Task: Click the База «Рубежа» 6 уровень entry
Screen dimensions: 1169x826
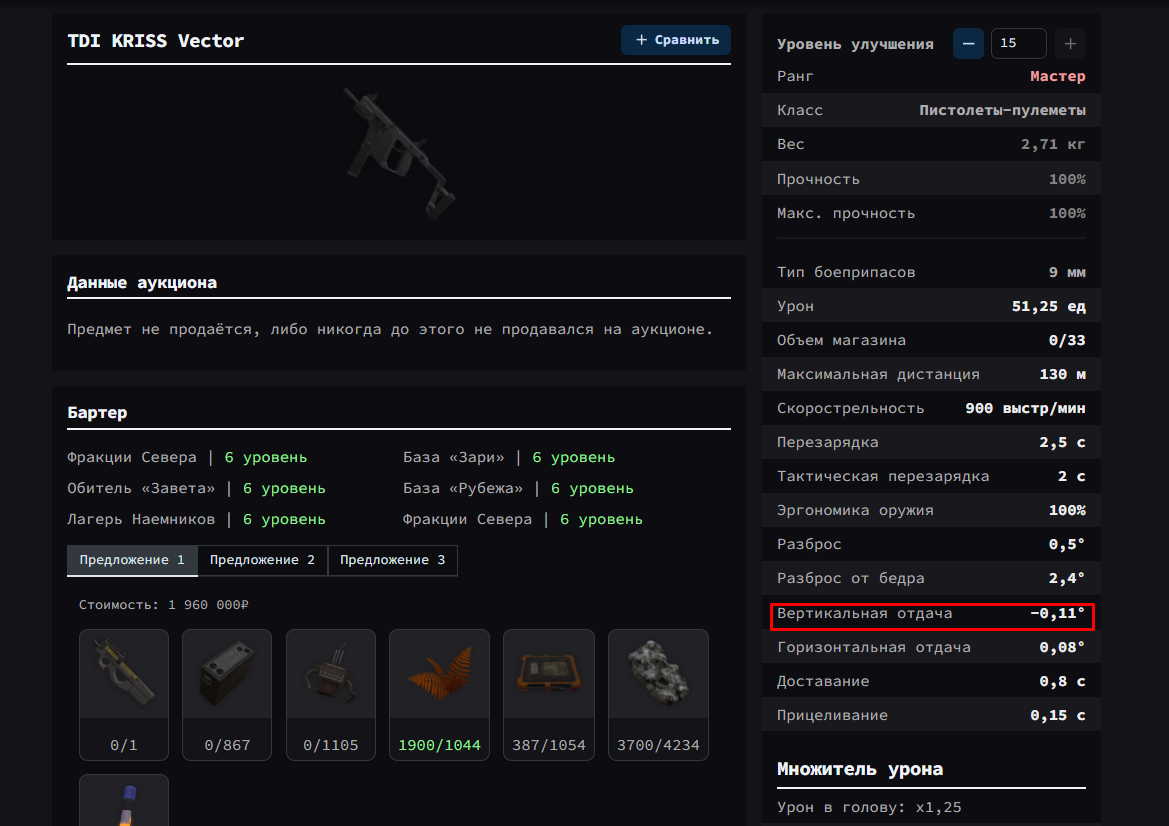Action: (x=518, y=488)
